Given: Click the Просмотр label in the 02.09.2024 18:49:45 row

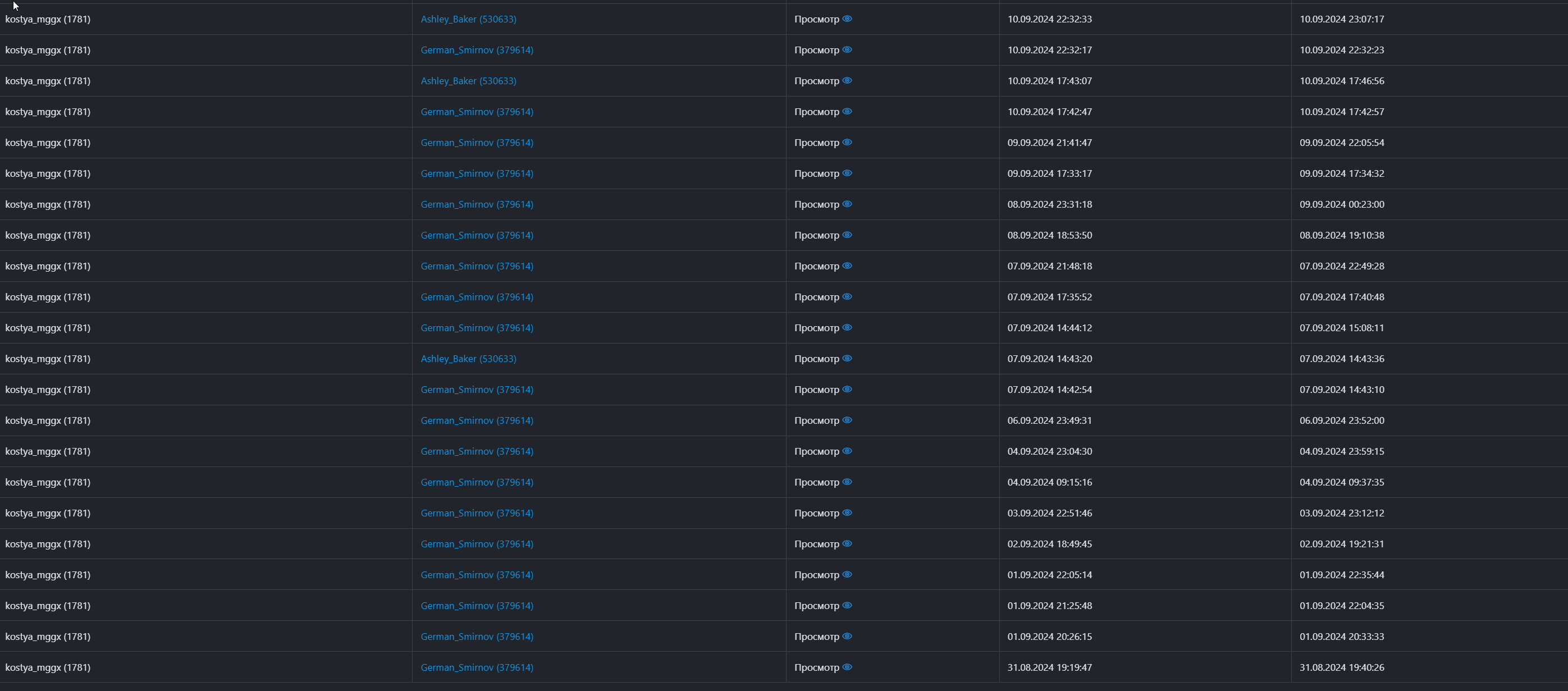Looking at the screenshot, I should tap(816, 544).
